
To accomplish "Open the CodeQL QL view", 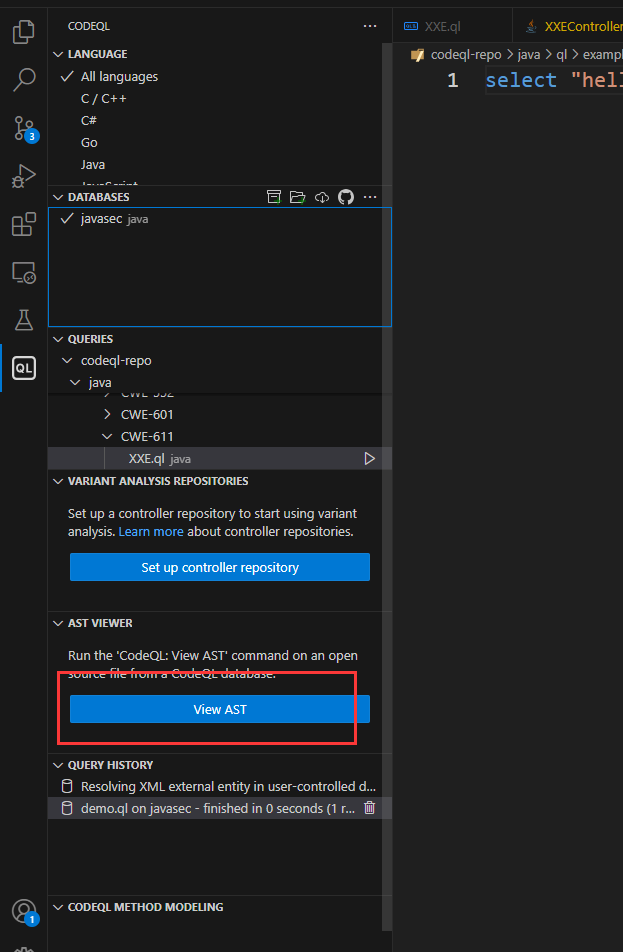I will (x=24, y=368).
